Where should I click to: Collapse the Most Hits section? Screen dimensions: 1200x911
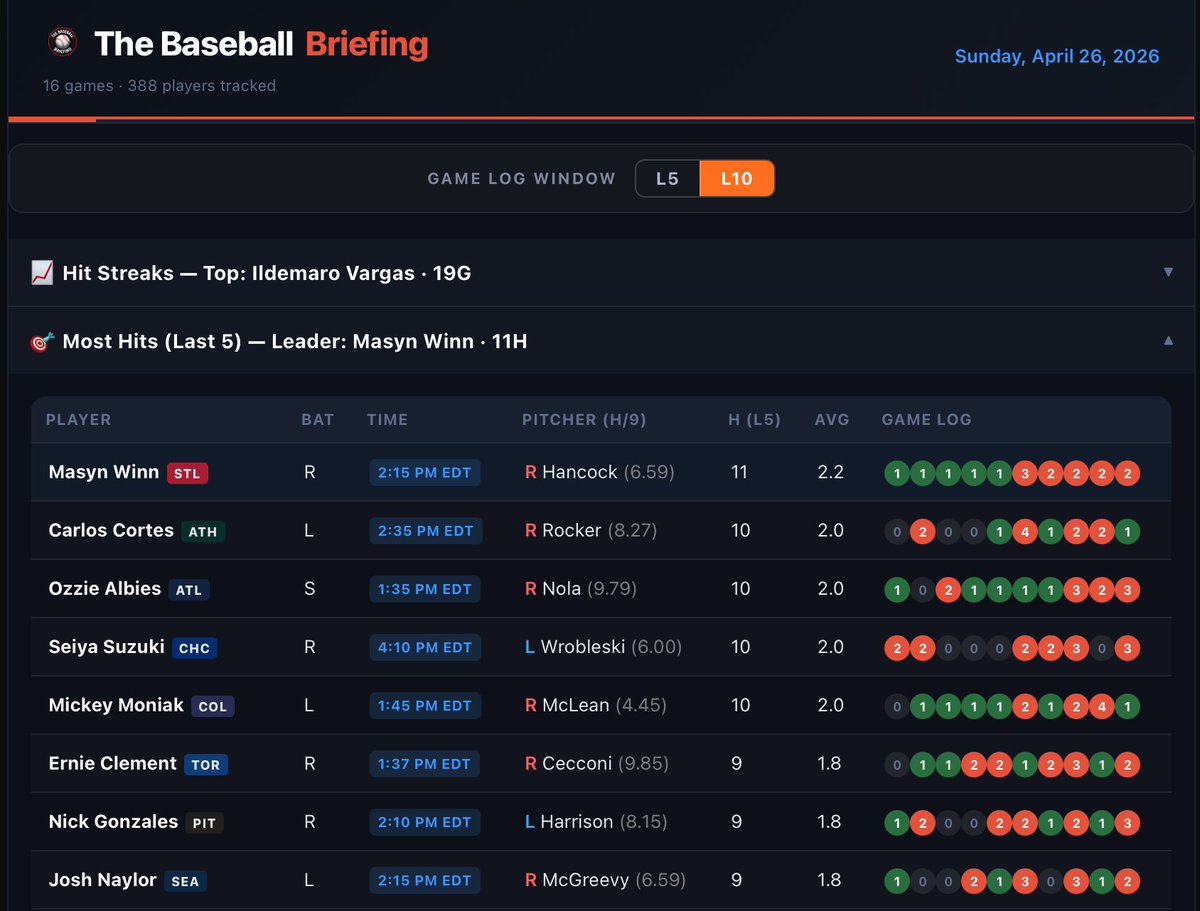pyautogui.click(x=1168, y=340)
